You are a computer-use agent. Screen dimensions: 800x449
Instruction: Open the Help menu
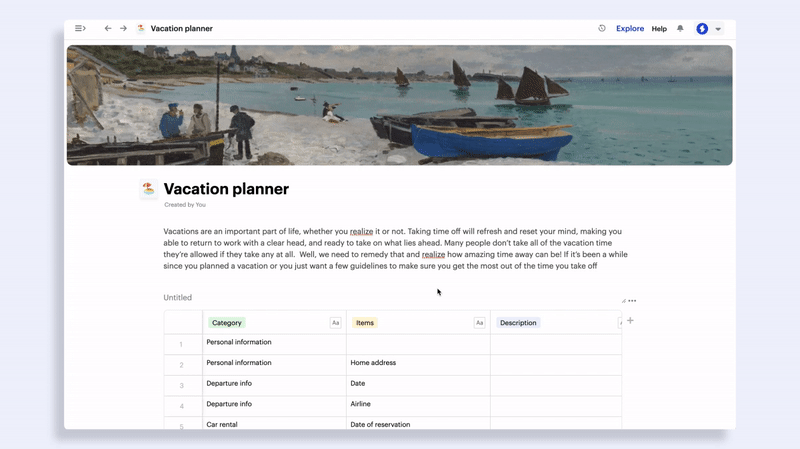click(x=659, y=29)
